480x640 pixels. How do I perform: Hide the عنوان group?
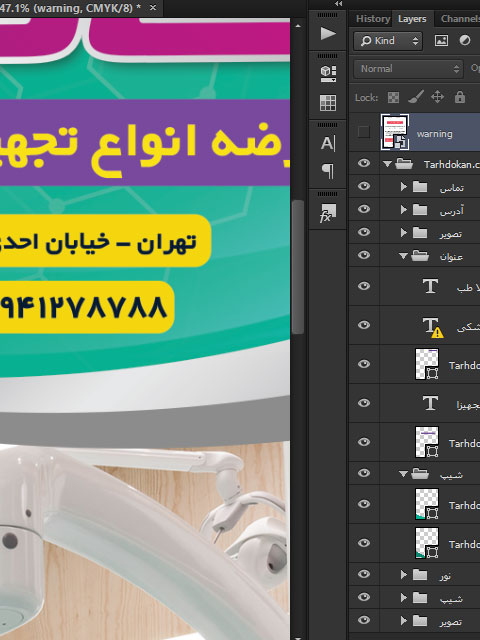tap(364, 255)
